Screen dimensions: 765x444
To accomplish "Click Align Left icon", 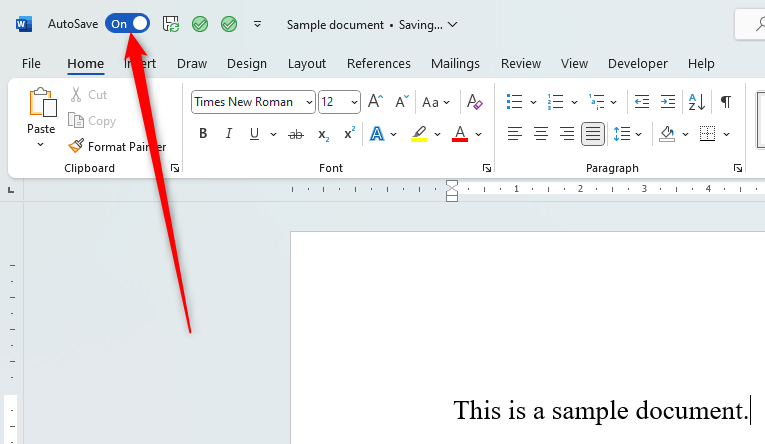I will 515,133.
